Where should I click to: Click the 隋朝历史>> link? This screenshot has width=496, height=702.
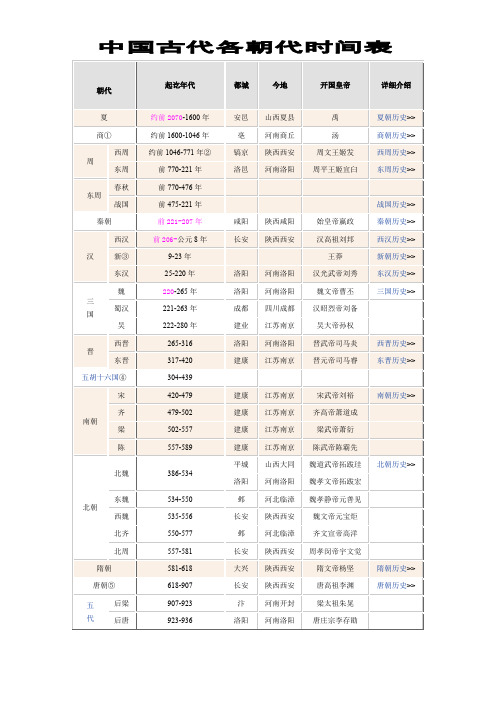[396, 568]
